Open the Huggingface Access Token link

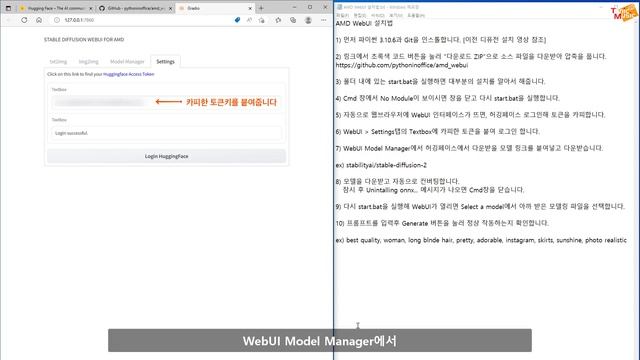click(129, 74)
